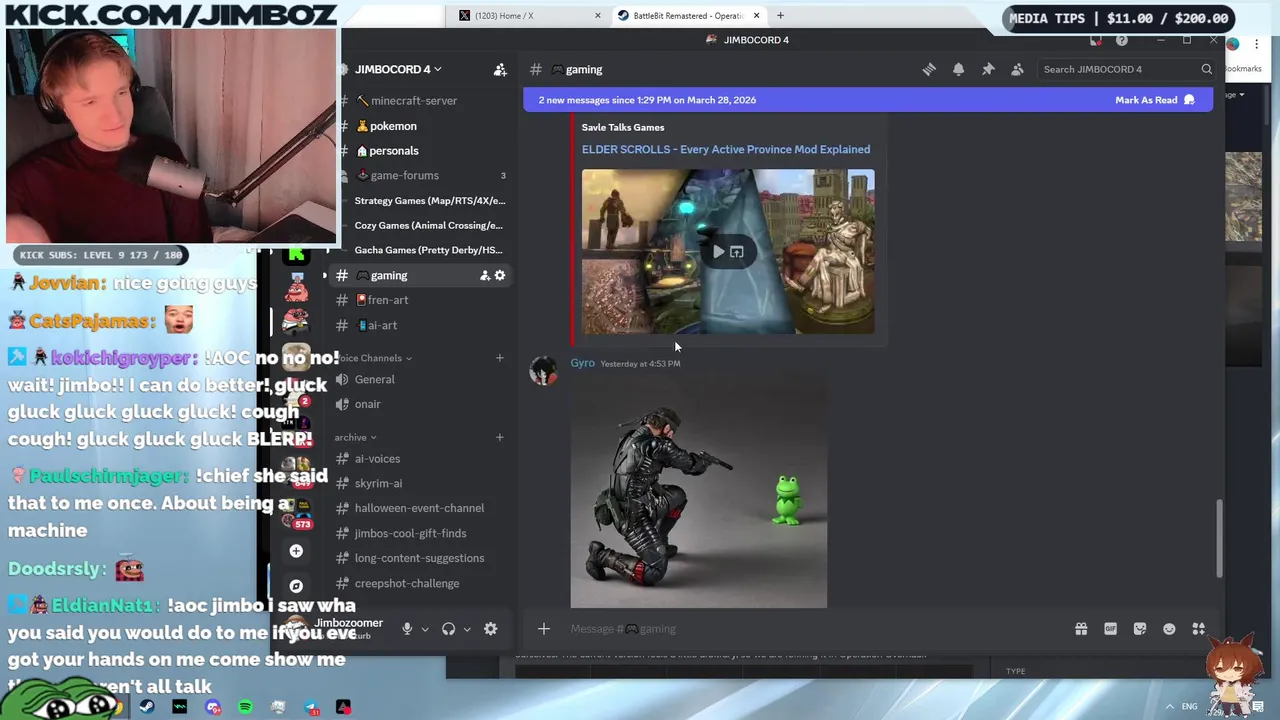Viewport: 1280px width, 720px height.
Task: Toggle the member list icon
Action: pyautogui.click(x=1017, y=69)
